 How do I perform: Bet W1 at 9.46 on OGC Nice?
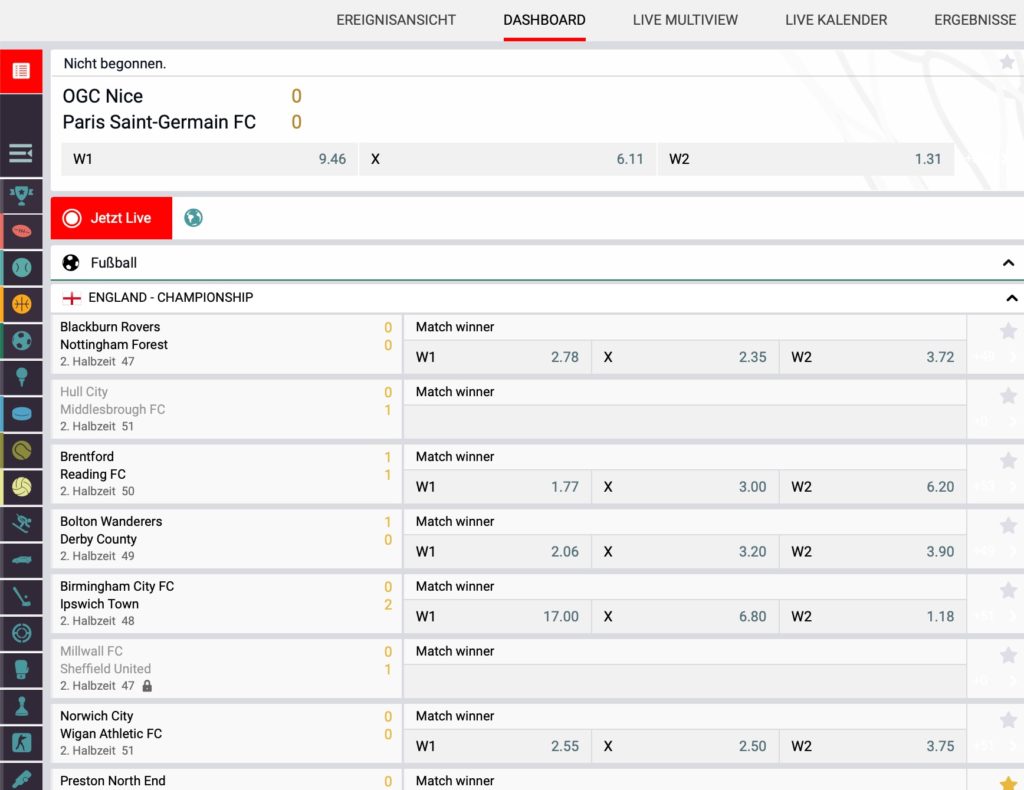pos(209,159)
